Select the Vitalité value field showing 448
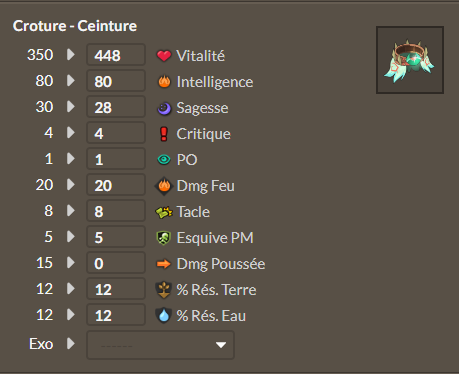Viewport: 459px width, 374px height. pos(116,55)
